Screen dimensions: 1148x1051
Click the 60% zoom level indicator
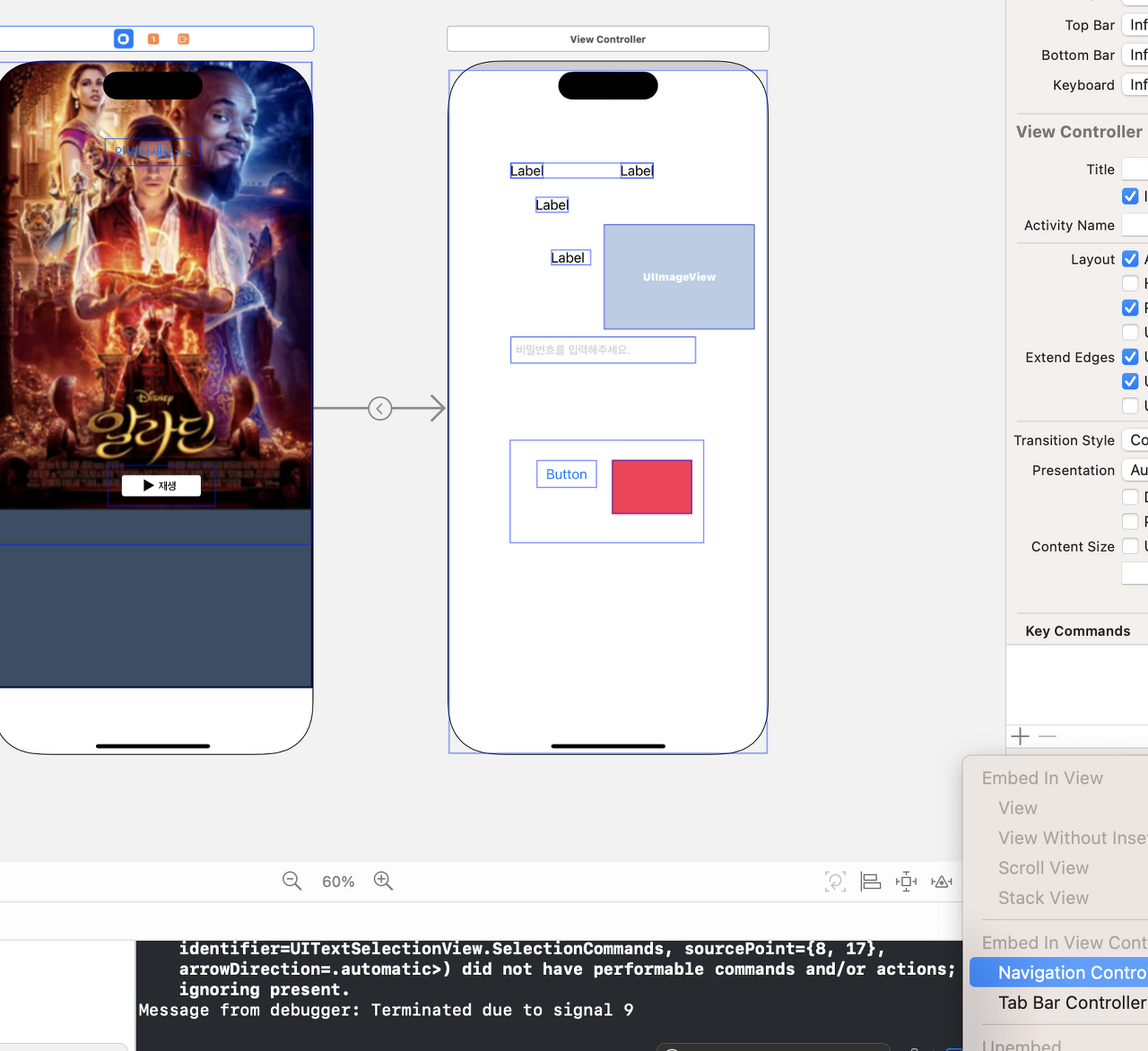(x=338, y=882)
